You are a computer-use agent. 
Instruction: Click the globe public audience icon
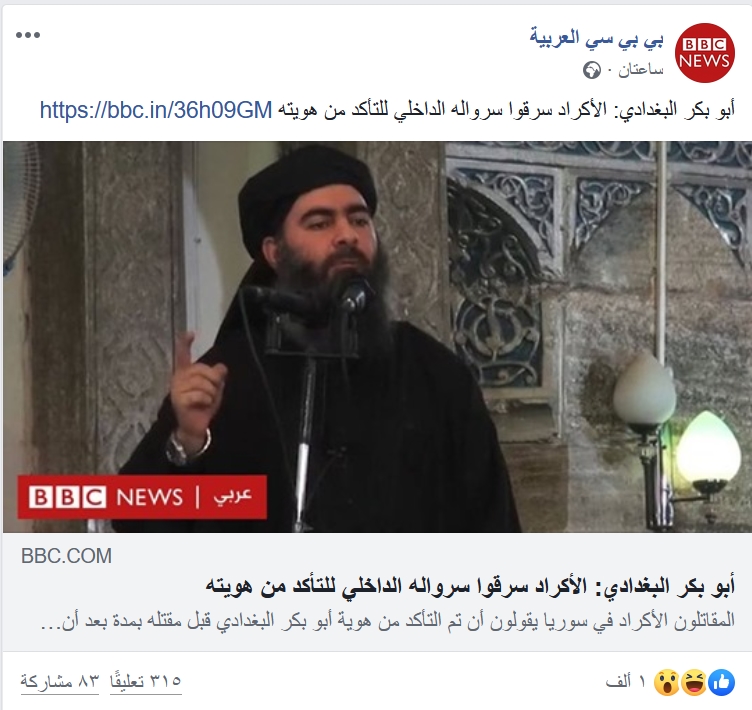[592, 70]
